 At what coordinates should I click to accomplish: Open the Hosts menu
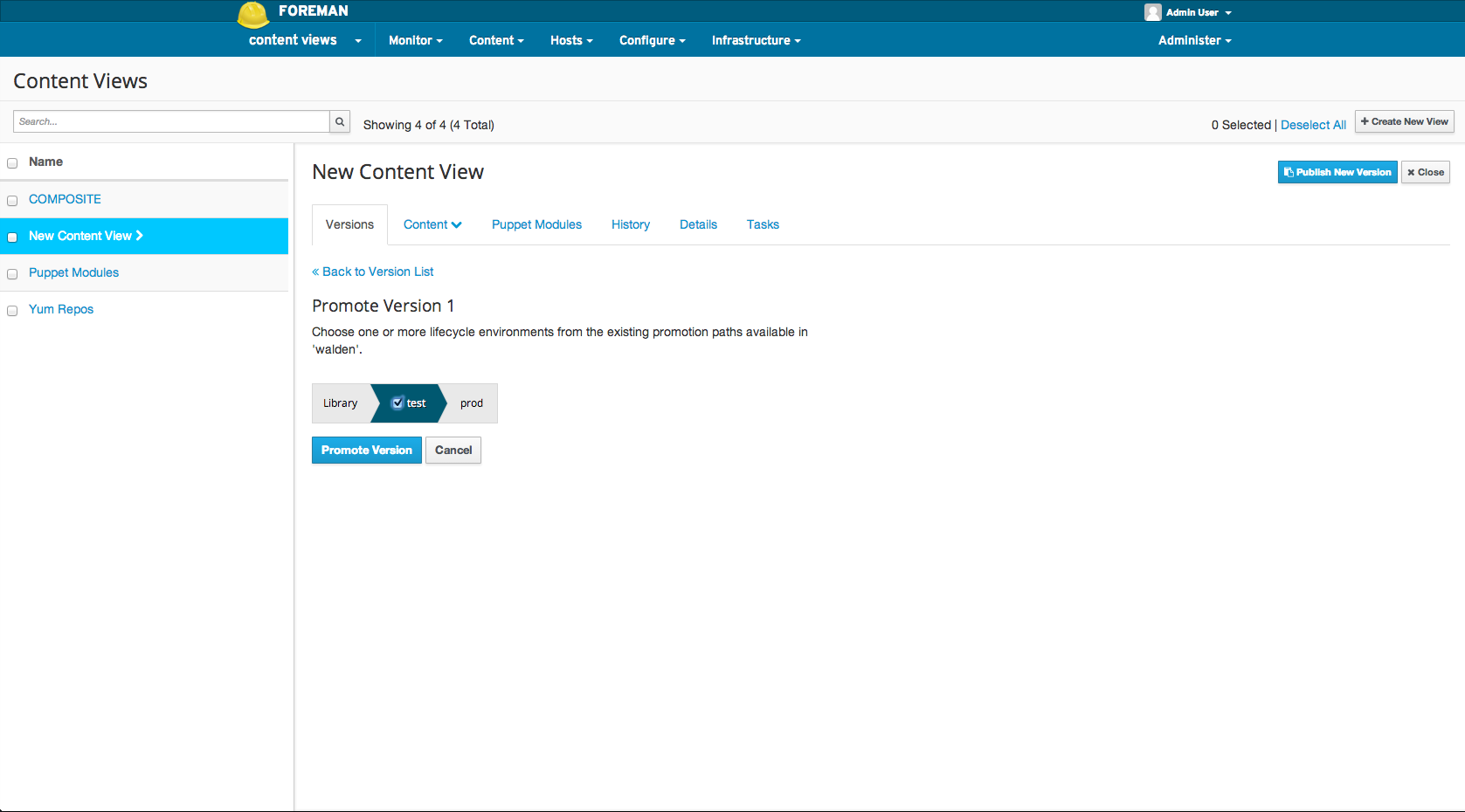(x=571, y=40)
